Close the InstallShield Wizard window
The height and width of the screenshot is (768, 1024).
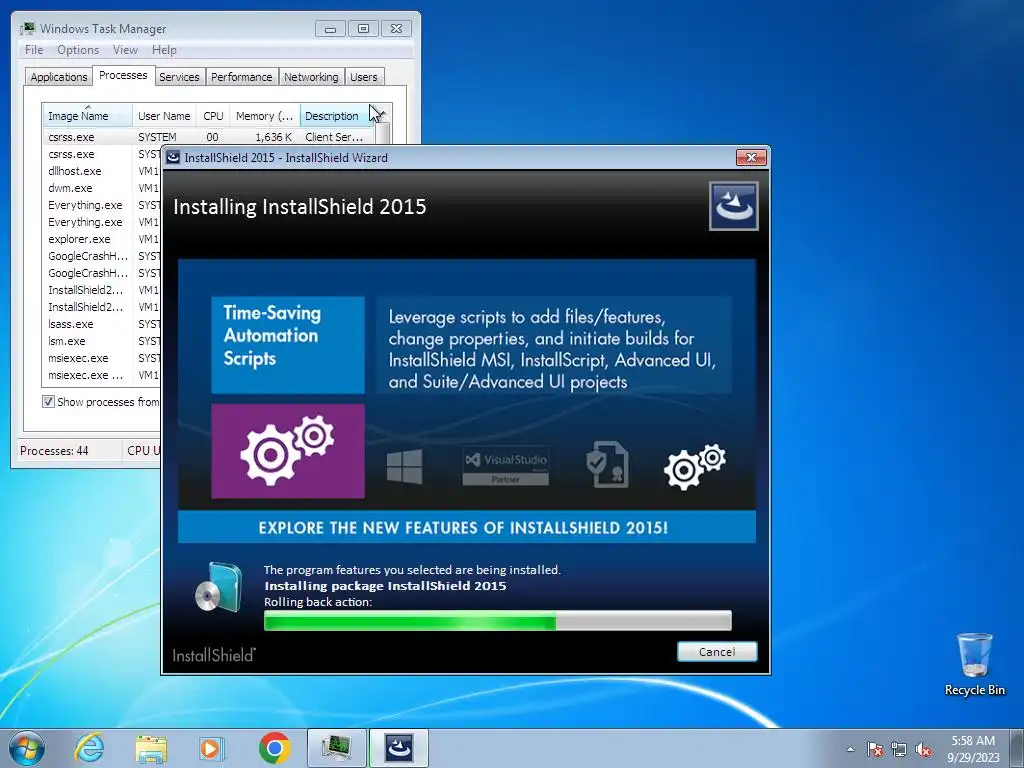click(751, 157)
